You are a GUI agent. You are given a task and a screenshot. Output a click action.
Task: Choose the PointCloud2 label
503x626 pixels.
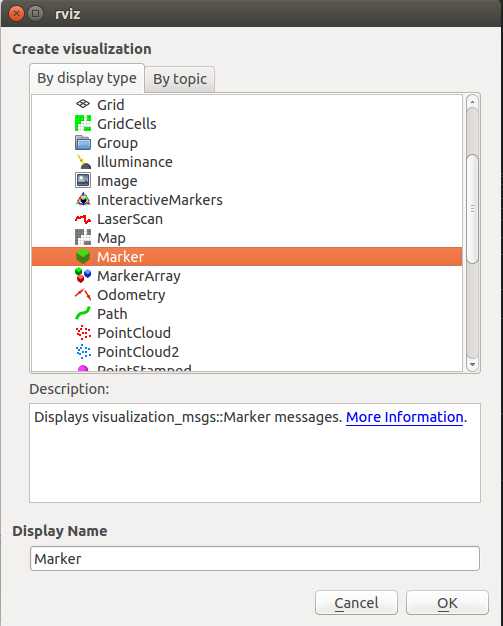[x=138, y=352]
